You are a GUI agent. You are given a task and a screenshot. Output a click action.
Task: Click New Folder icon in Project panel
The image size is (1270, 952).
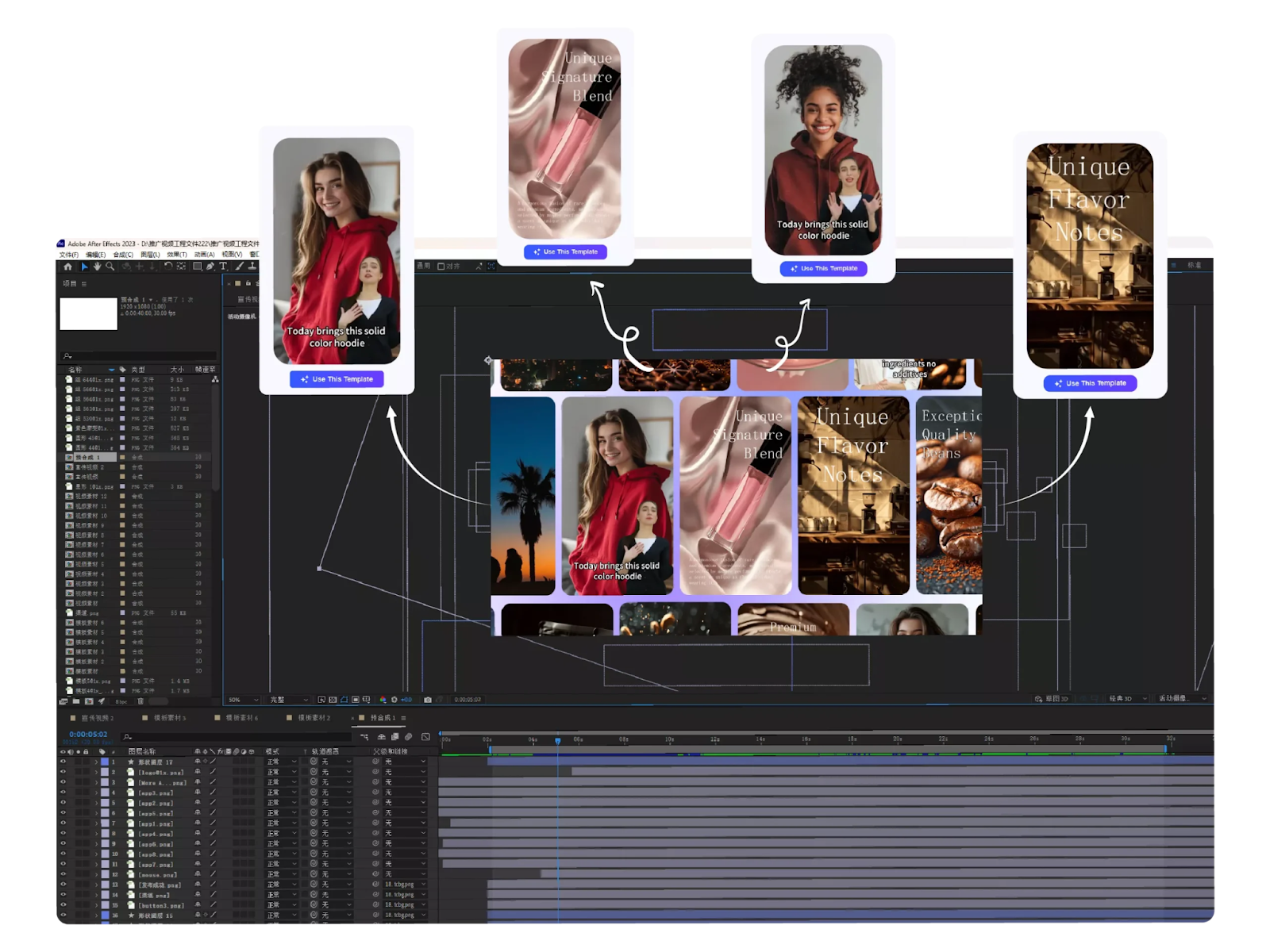(76, 701)
